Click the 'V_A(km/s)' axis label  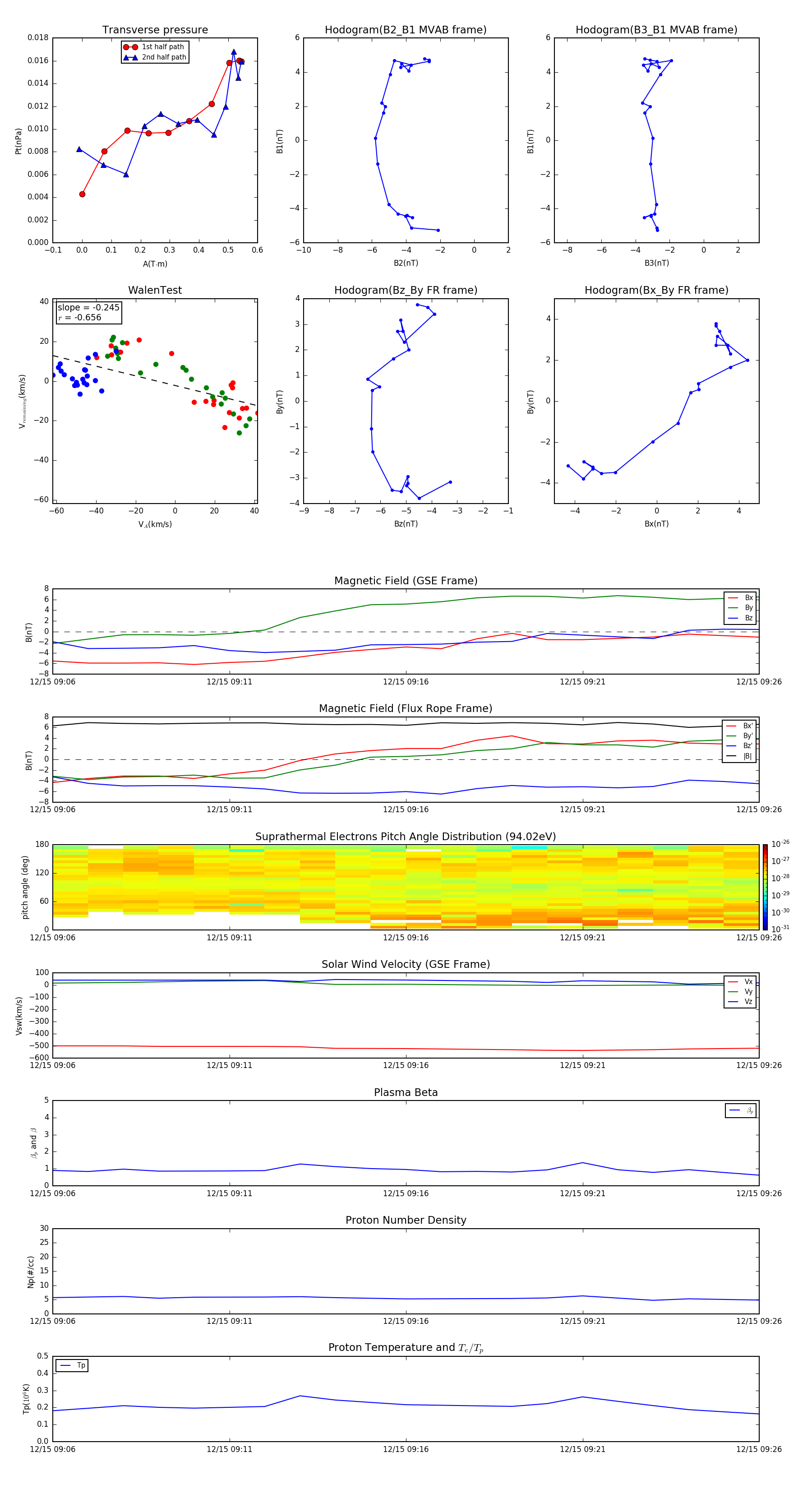coord(155,524)
